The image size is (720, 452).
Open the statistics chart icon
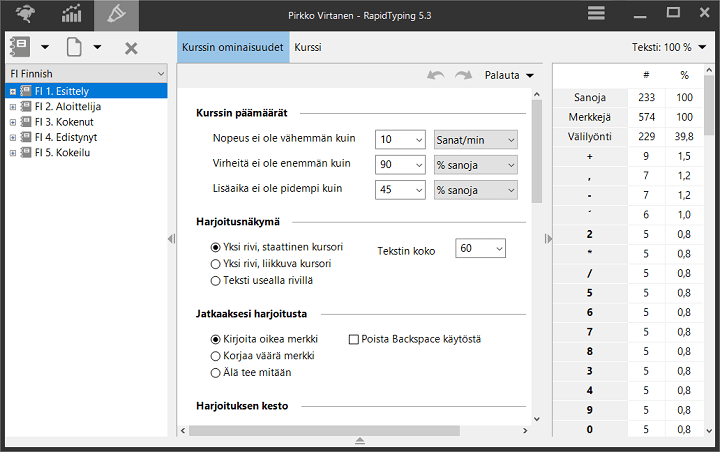71,14
